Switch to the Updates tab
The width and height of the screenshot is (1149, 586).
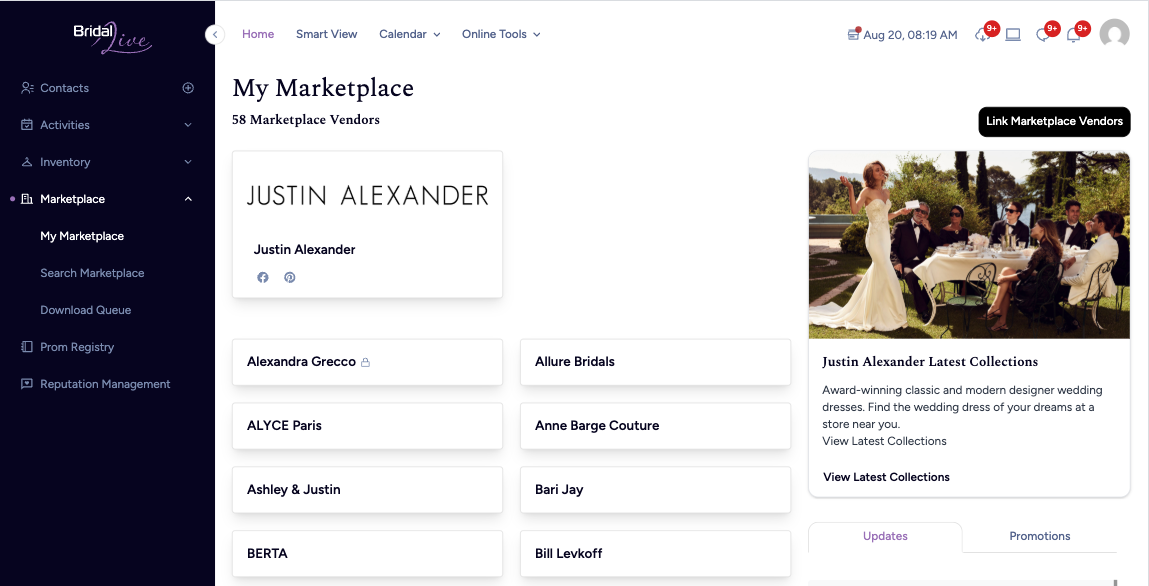coord(885,536)
